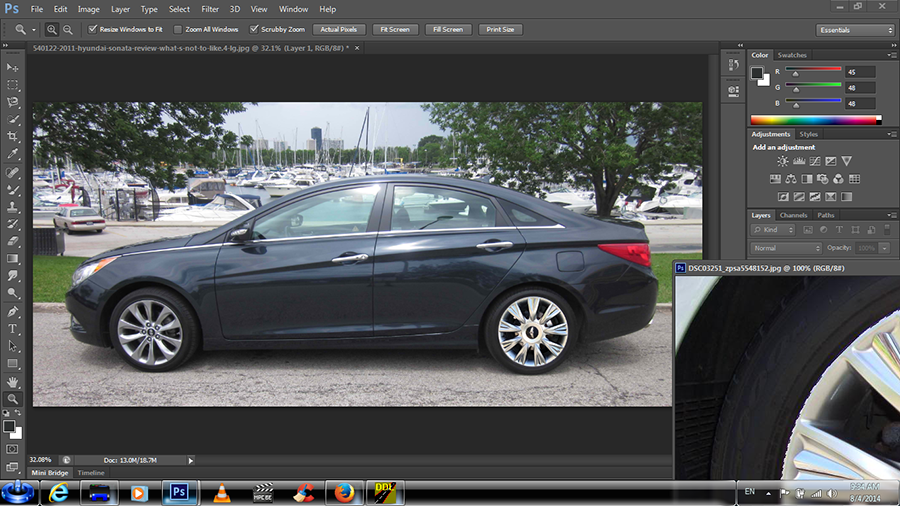The image size is (900, 506).
Task: Switch to the Swatches tab
Action: click(x=792, y=55)
